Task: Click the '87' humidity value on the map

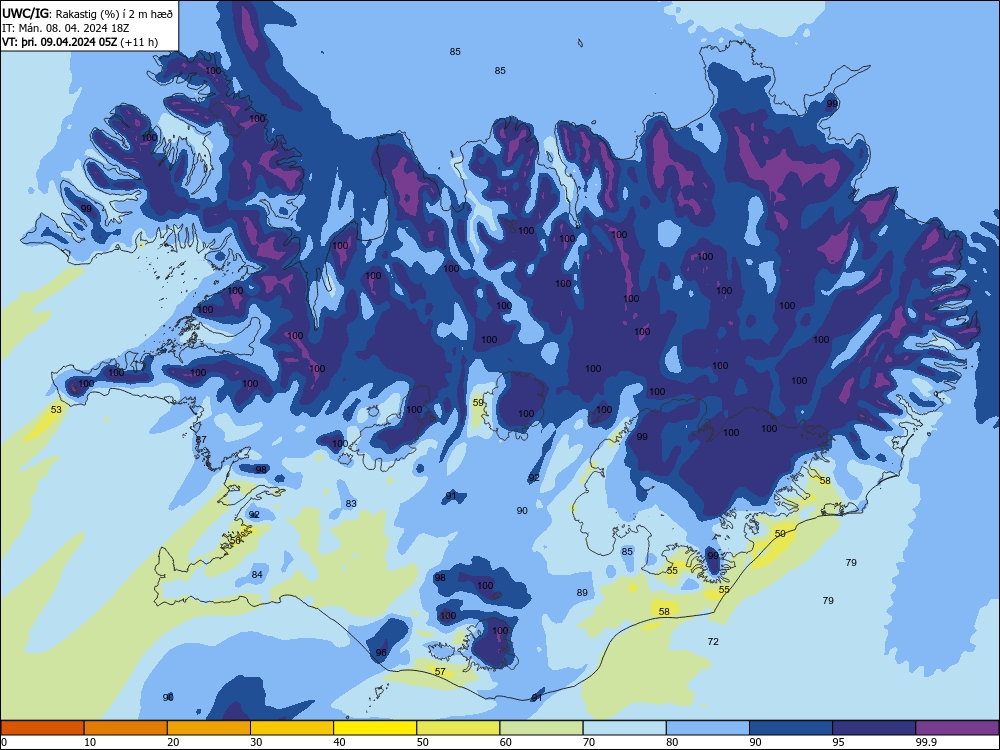Action: pyautogui.click(x=201, y=440)
